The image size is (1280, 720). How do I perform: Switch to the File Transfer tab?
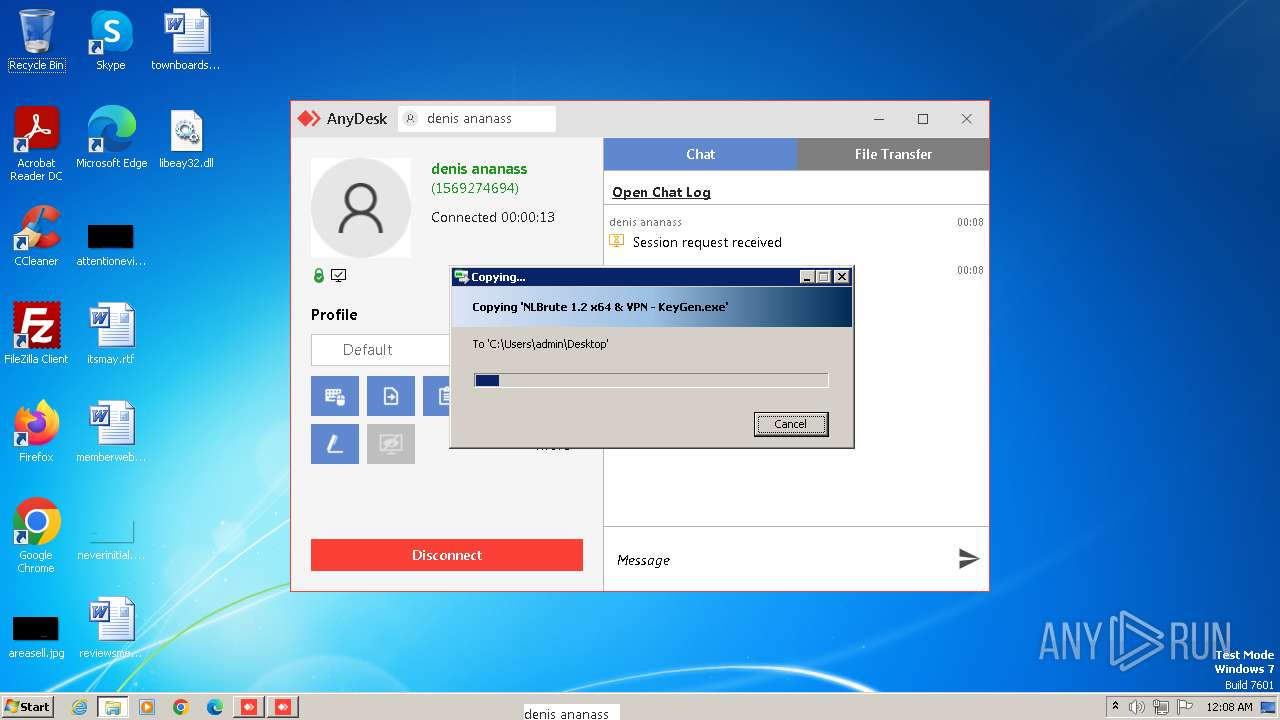point(893,154)
